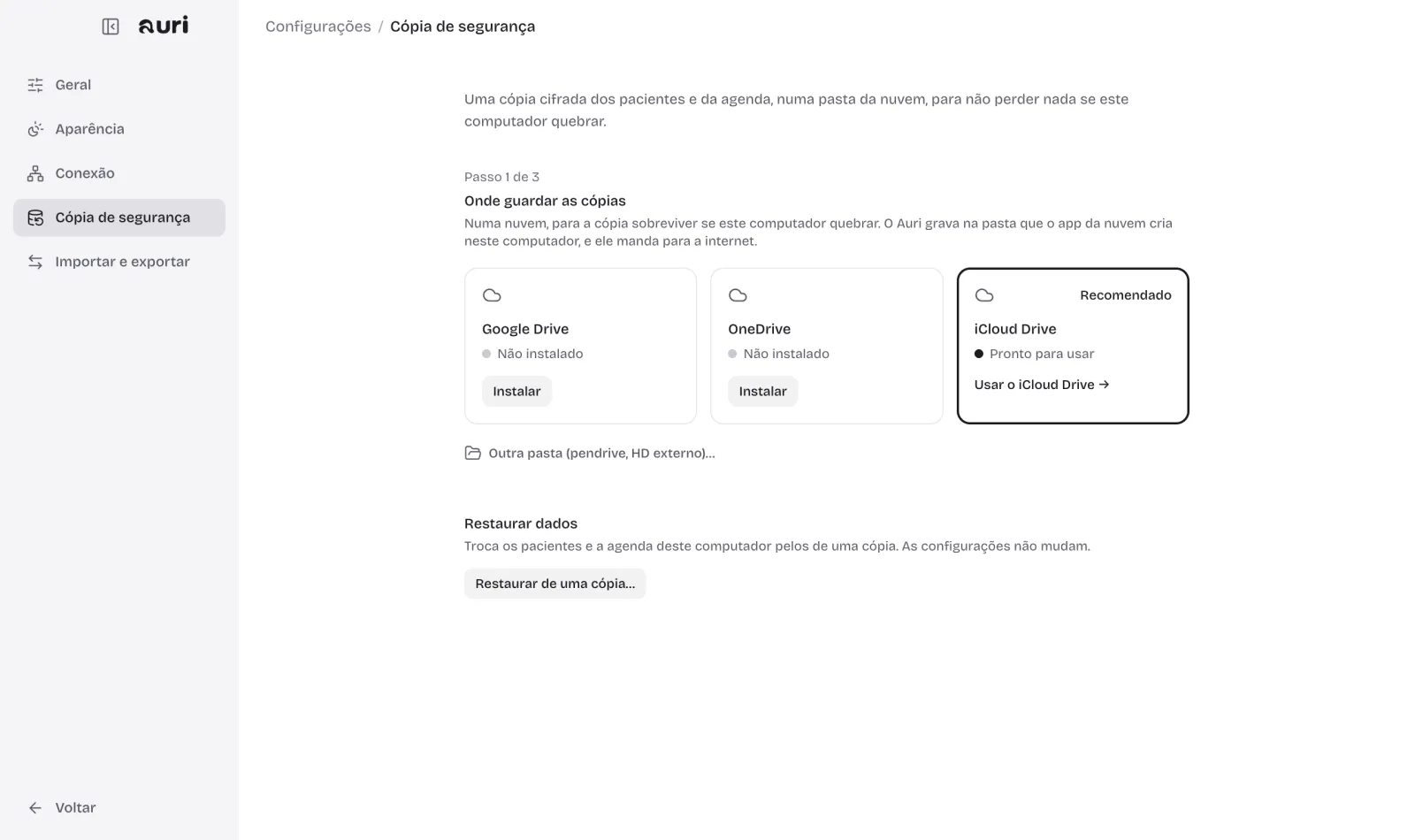Viewport: 1415px width, 840px height.
Task: Click the OneDrive card title
Action: [x=759, y=329]
